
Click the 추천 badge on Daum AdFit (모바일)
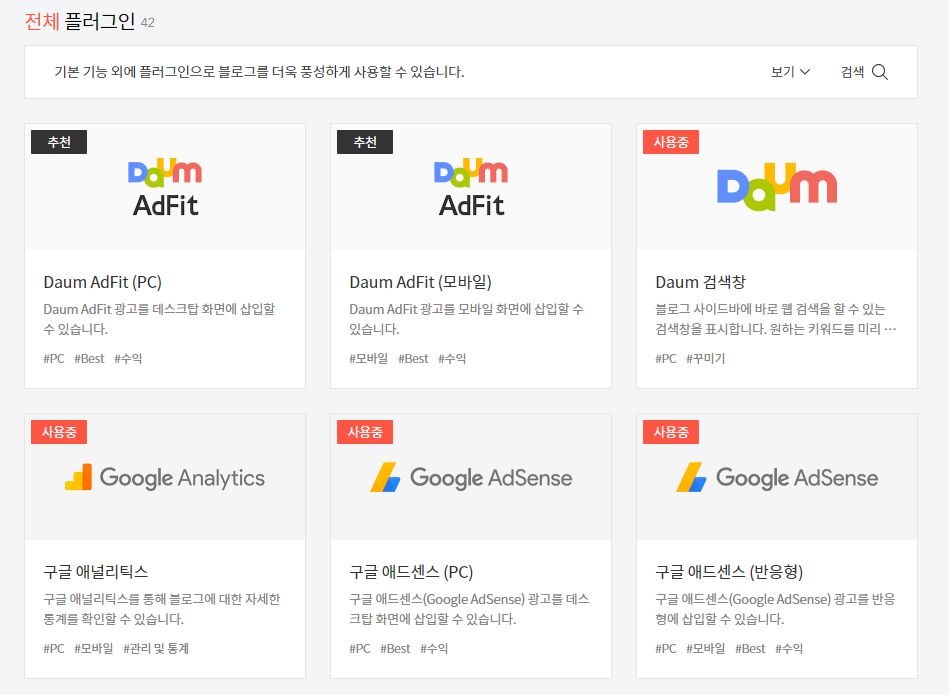tap(365, 142)
